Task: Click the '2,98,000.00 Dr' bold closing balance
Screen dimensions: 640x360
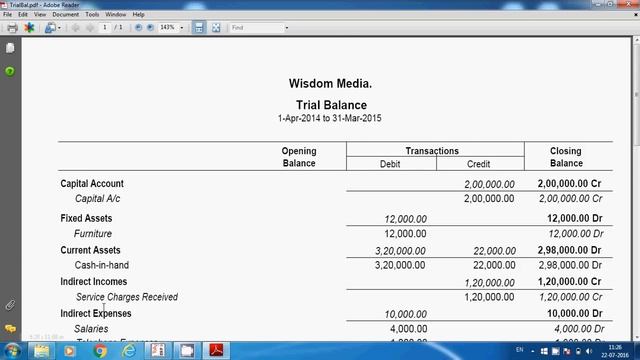Action: [x=569, y=250]
